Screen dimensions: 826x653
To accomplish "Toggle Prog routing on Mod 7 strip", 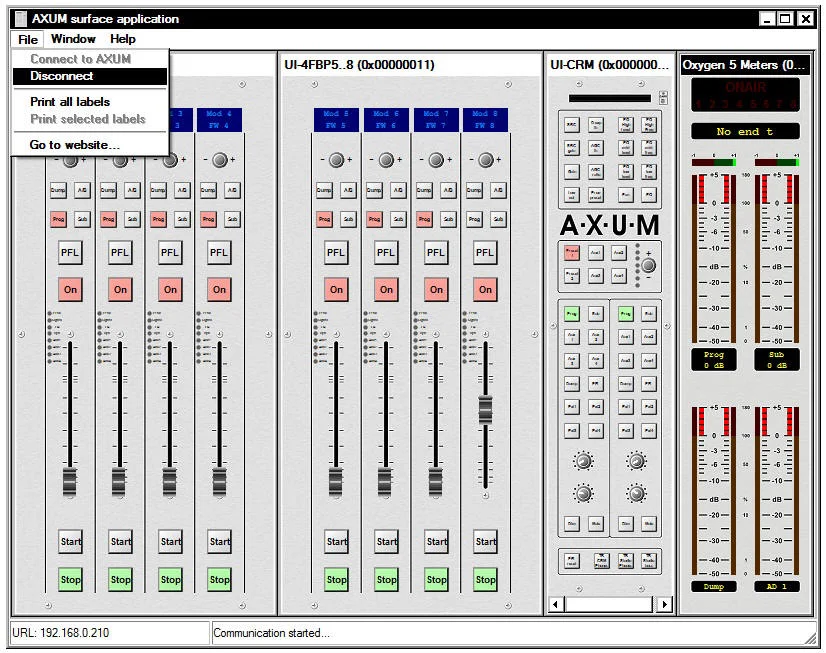I will [424, 219].
